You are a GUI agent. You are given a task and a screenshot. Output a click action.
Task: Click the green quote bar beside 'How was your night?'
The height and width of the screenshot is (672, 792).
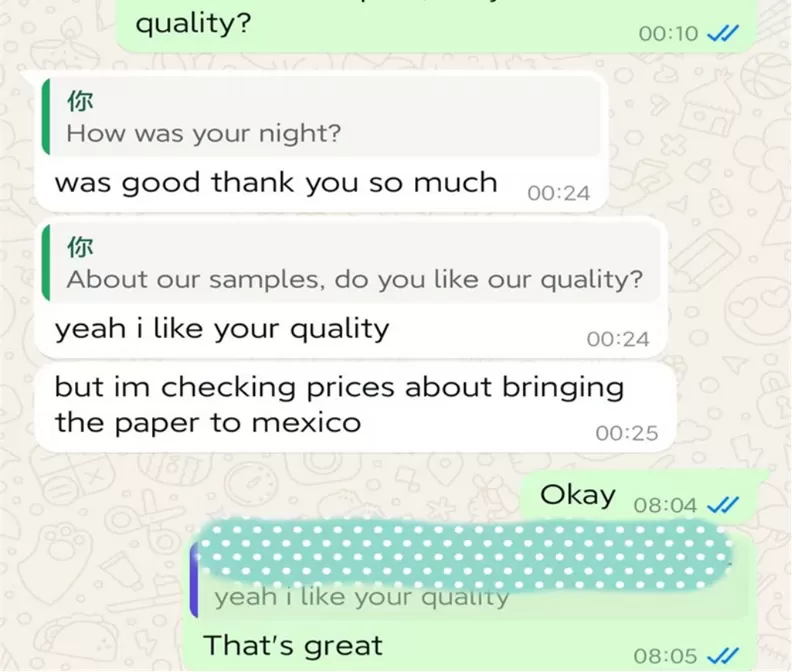tap(45, 117)
